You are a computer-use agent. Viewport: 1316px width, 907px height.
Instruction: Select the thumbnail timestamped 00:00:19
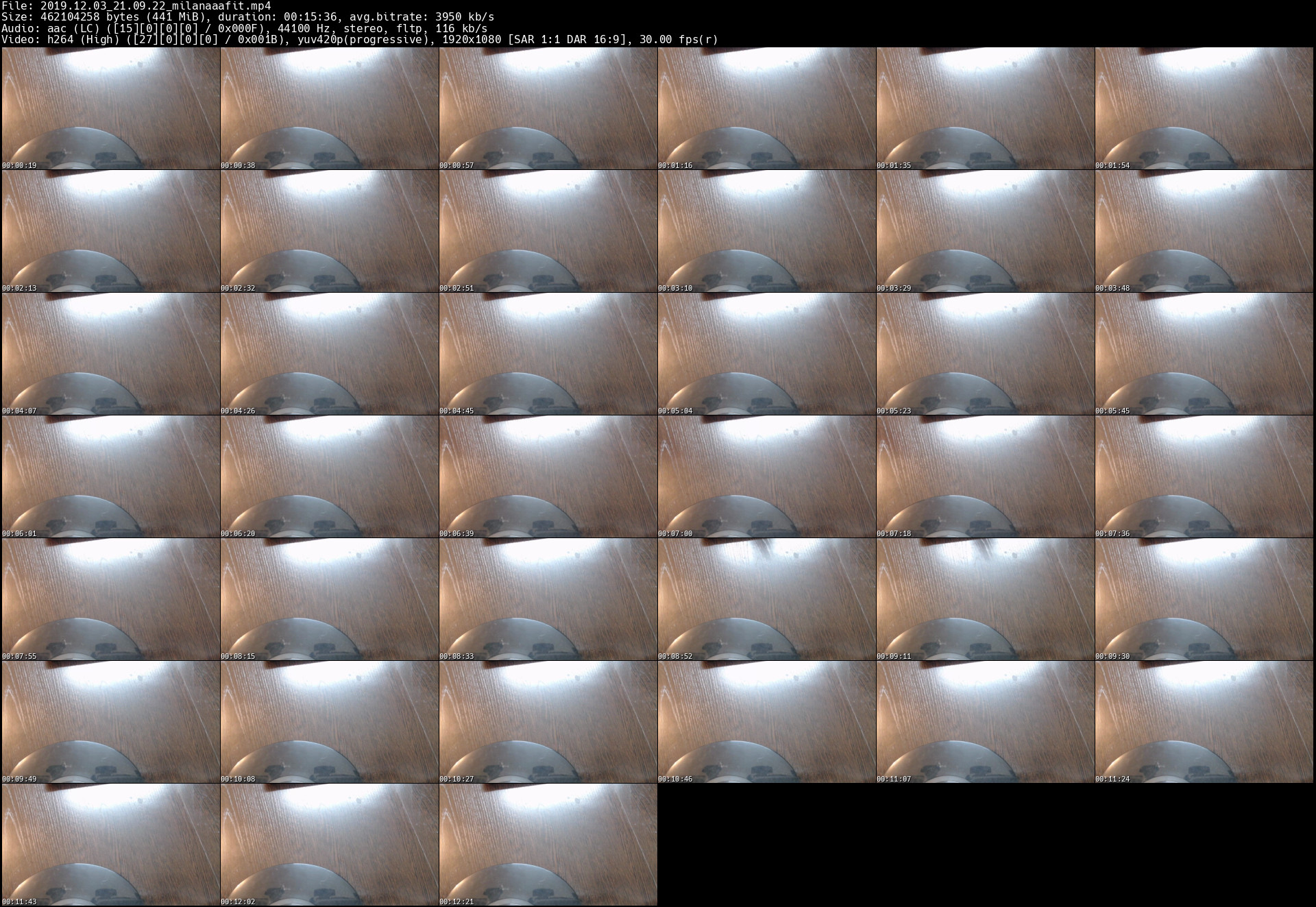point(110,108)
